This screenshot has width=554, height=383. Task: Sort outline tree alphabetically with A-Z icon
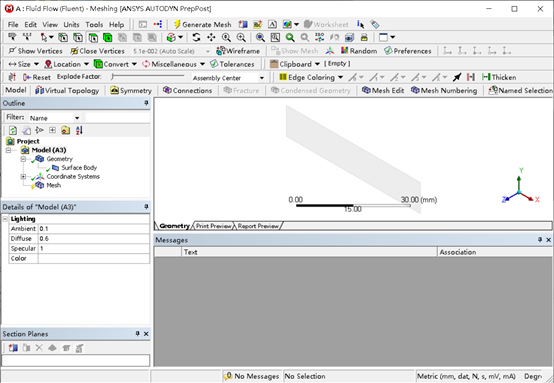[79, 130]
